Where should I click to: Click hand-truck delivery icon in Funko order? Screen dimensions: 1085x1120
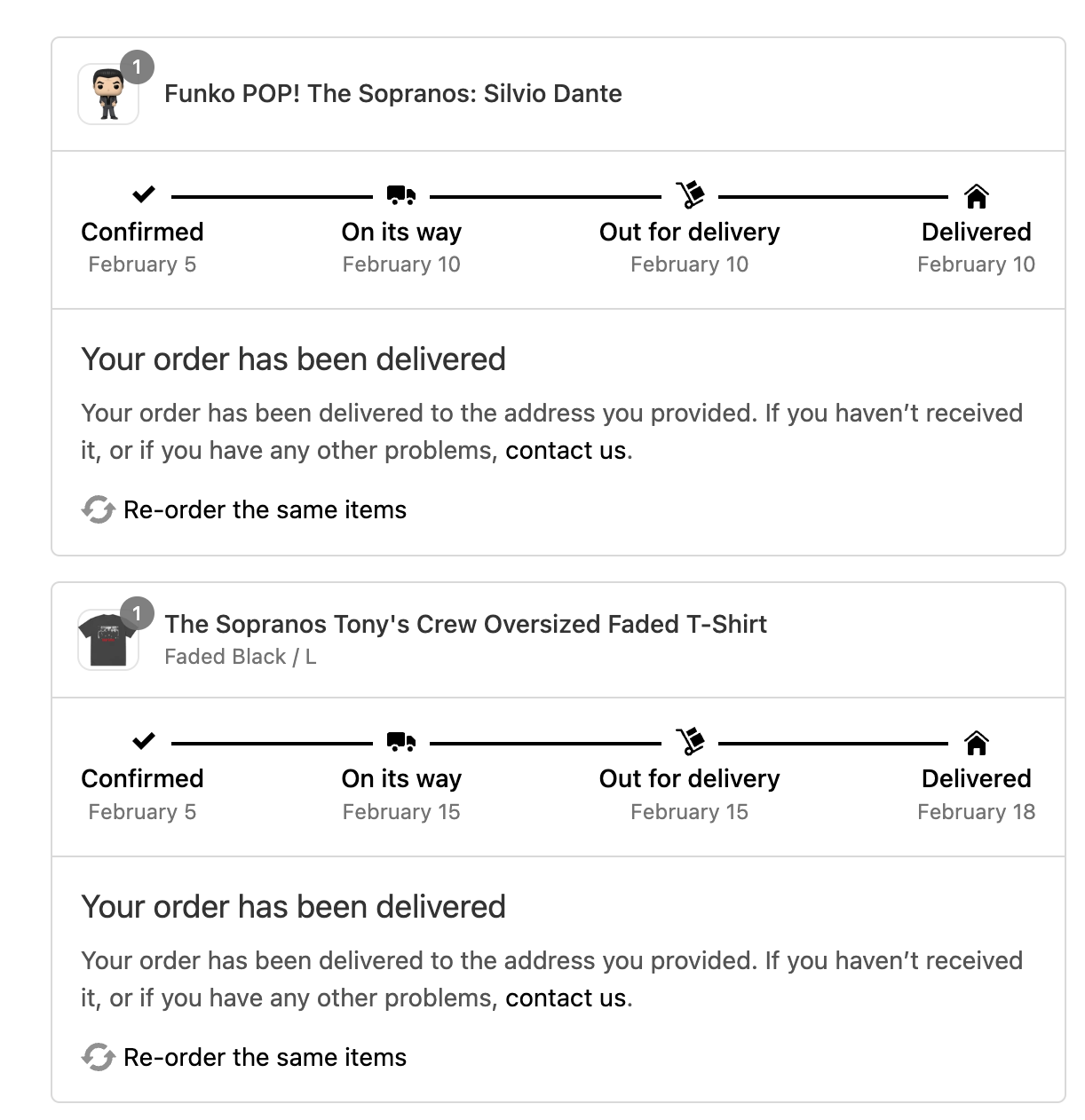click(690, 194)
